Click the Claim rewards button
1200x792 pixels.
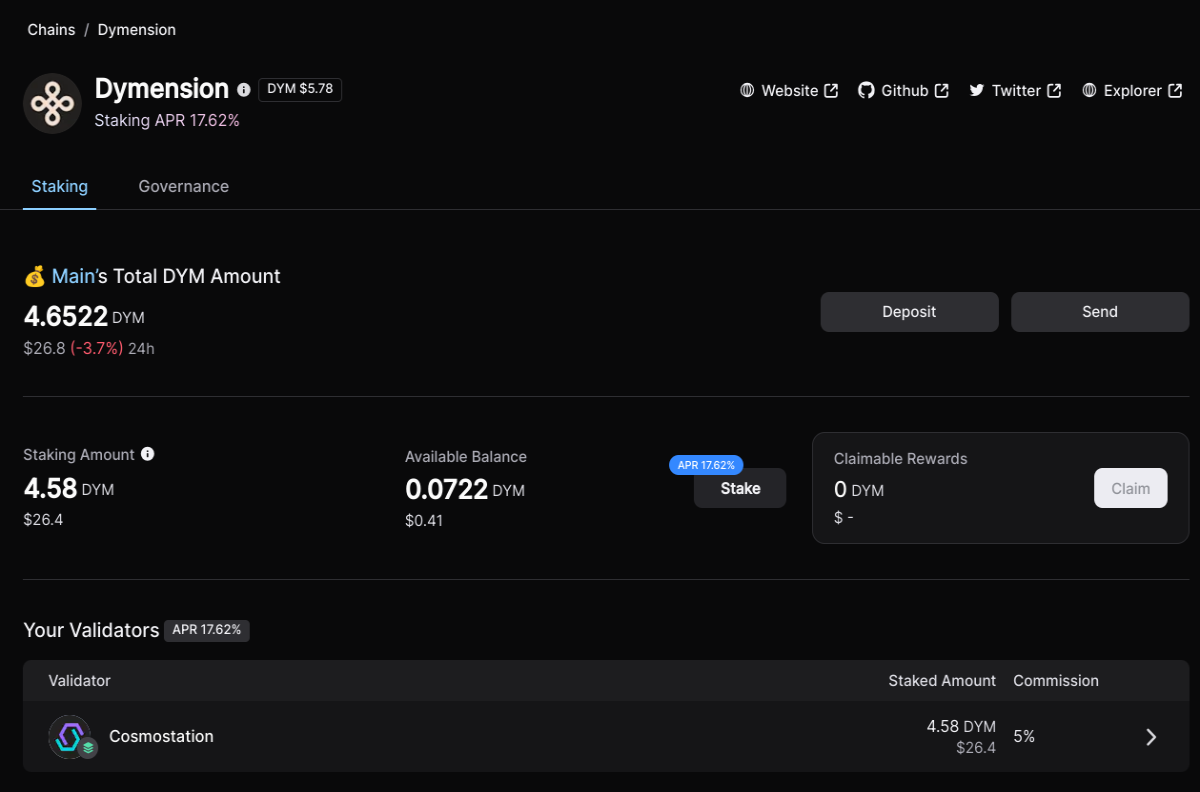1131,488
